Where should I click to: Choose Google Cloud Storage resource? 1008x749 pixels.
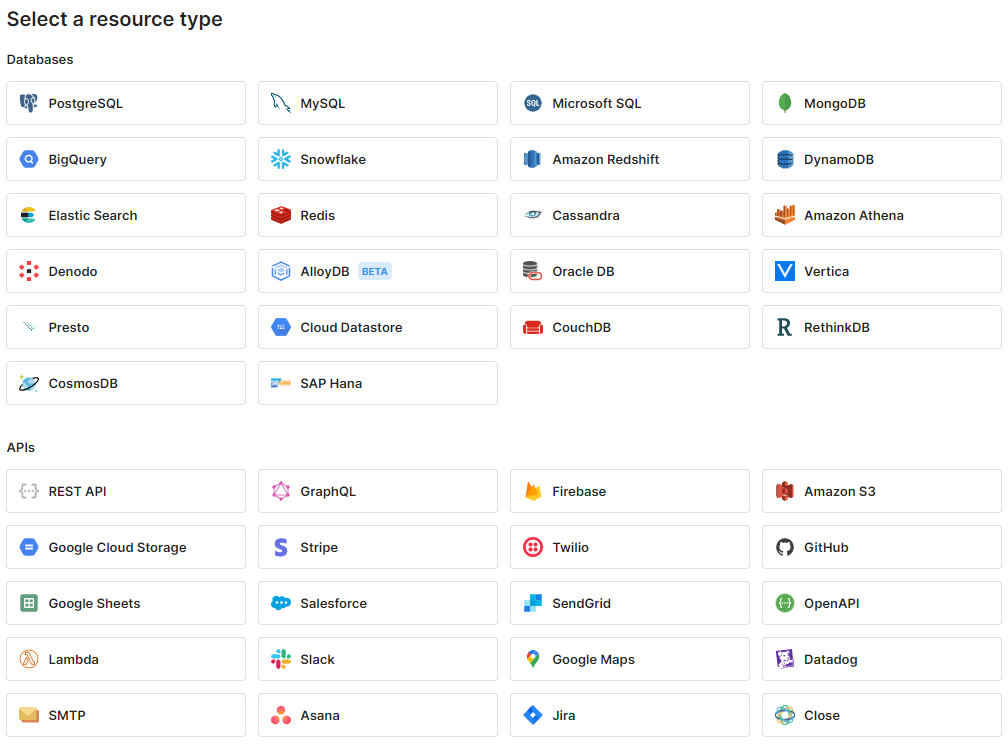click(126, 546)
